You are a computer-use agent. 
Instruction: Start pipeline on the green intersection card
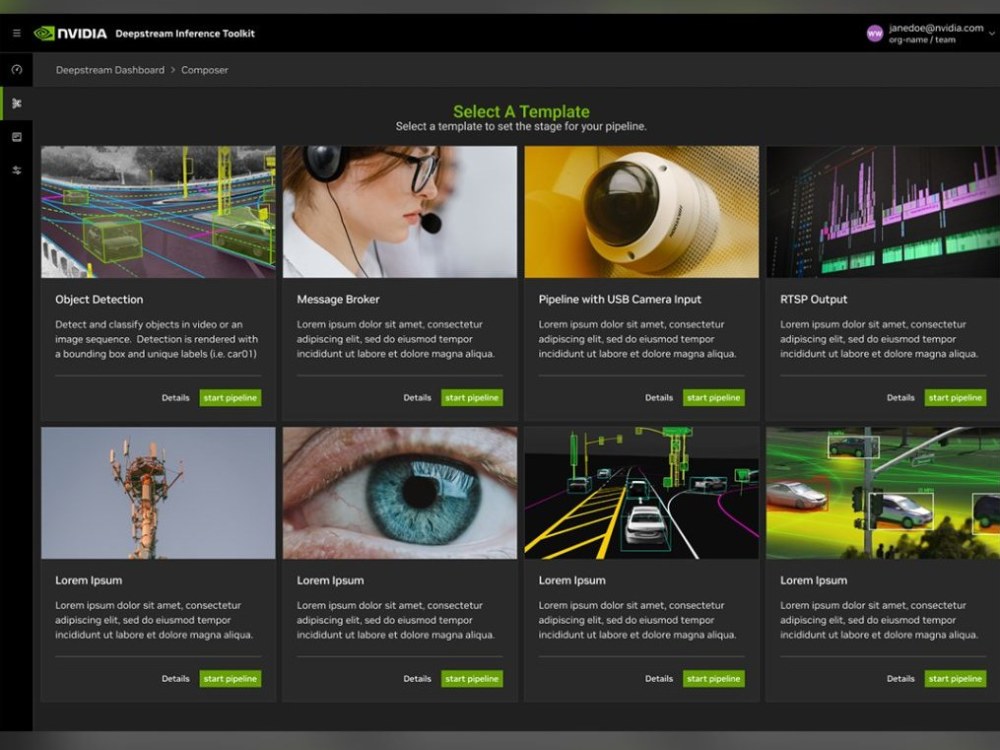[955, 679]
